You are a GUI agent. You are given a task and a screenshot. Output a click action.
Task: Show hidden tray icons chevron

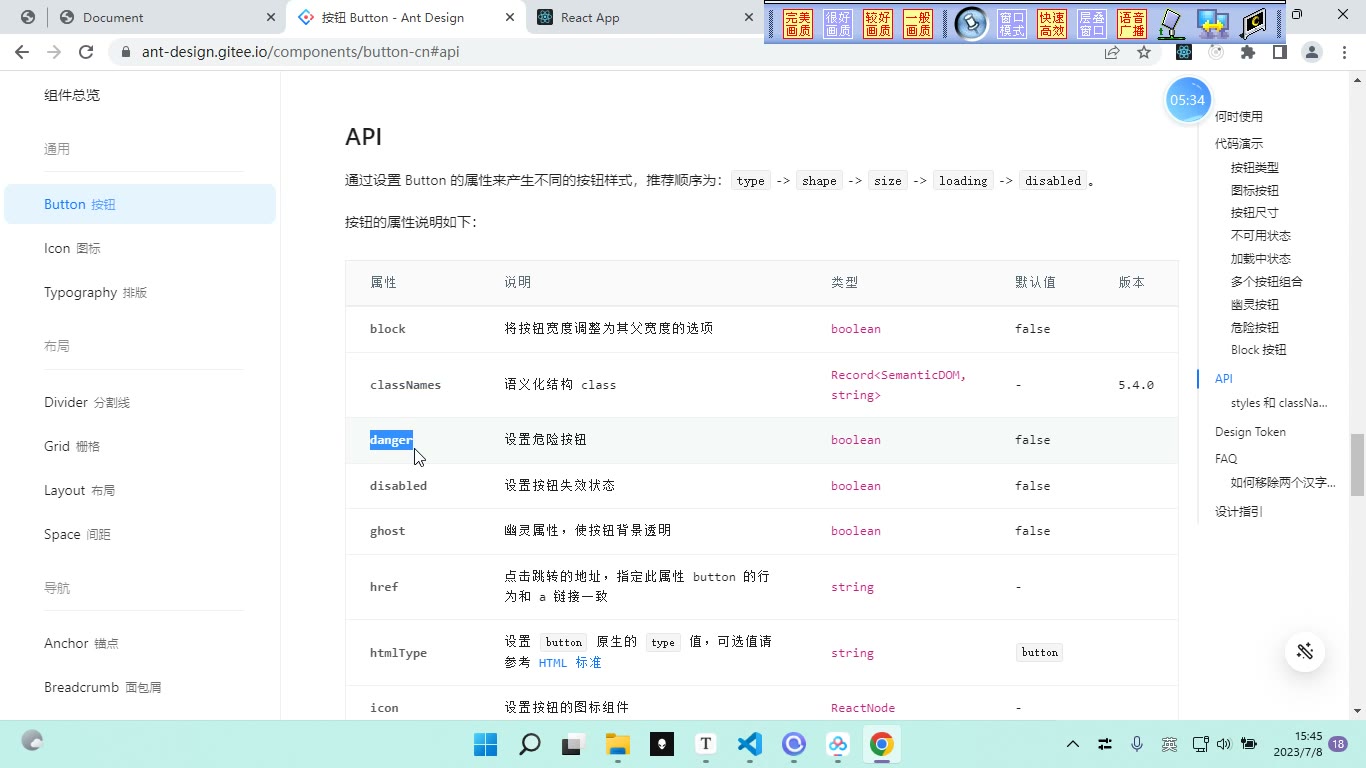click(x=1073, y=744)
